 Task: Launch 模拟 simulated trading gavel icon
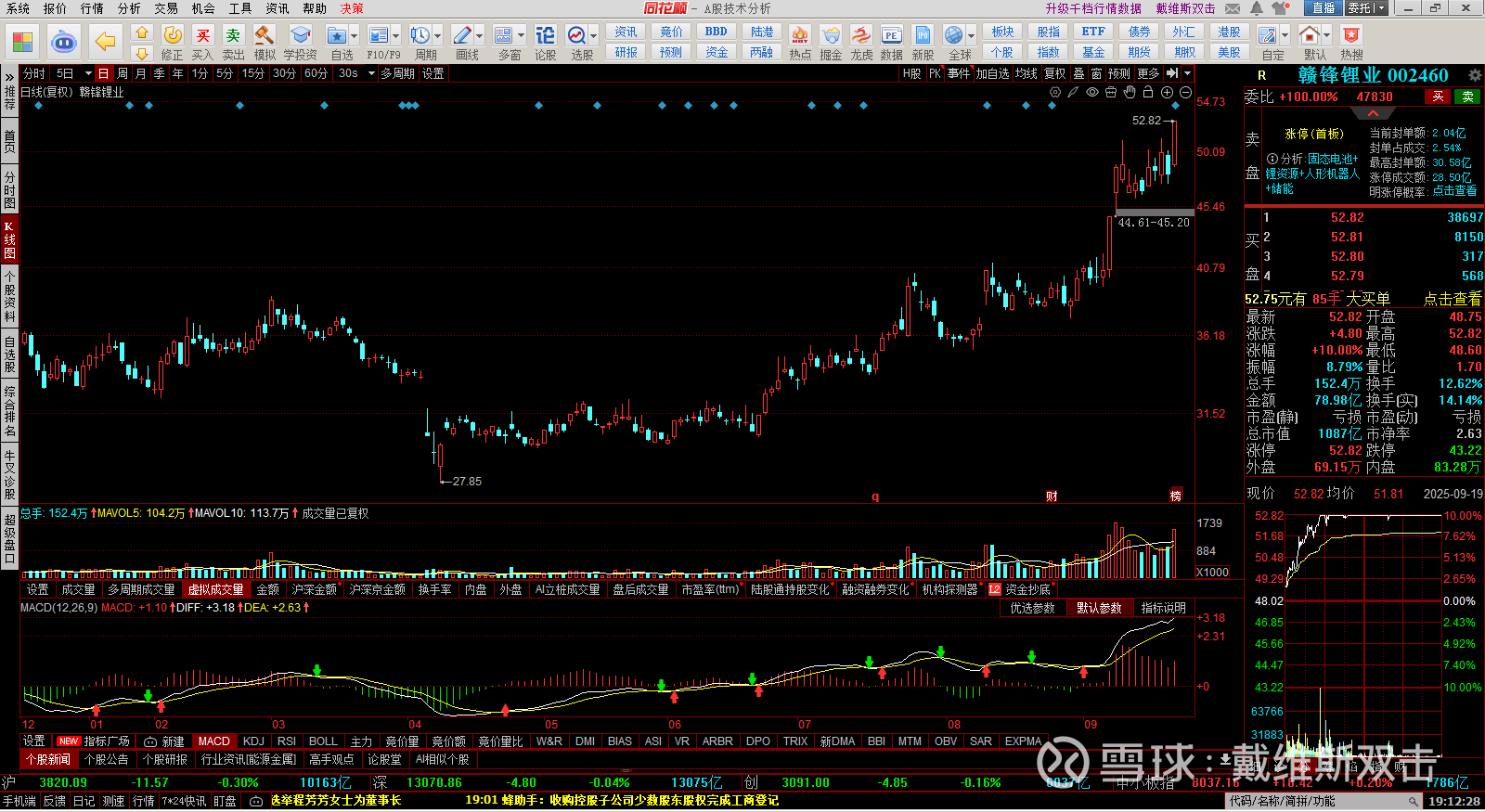(265, 35)
